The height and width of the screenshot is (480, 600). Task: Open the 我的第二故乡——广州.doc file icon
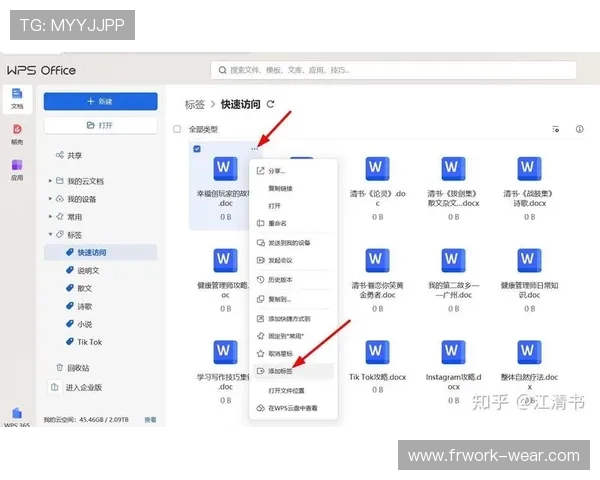click(453, 260)
